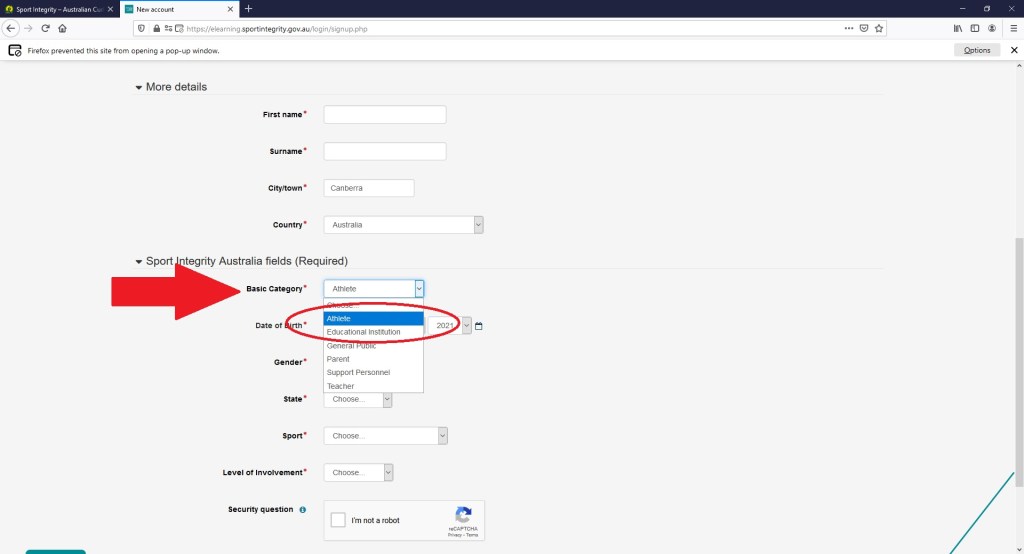Go to the Firefox home page
The image size is (1024, 554).
tap(62, 28)
